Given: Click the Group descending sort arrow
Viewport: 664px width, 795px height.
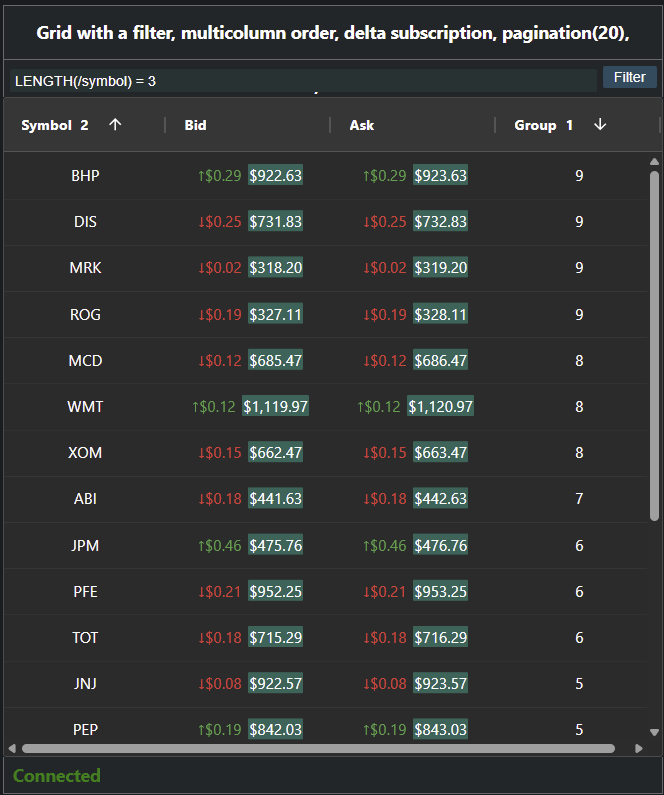Looking at the screenshot, I should (600, 125).
